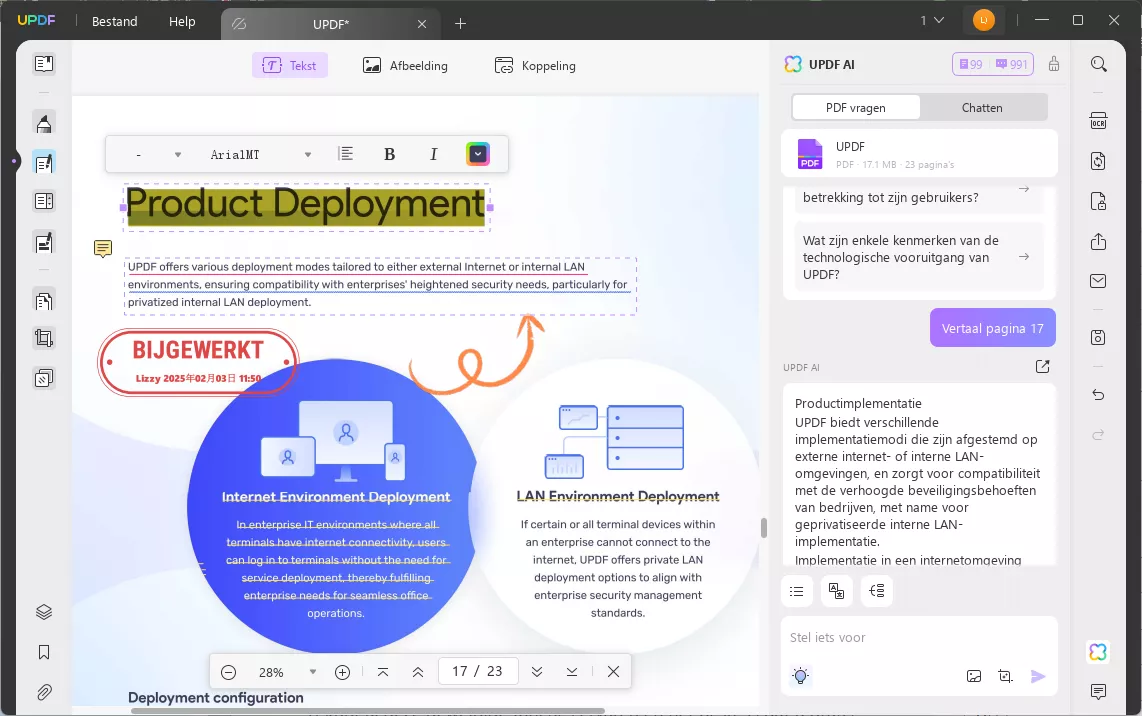Open the text alignment options
This screenshot has height=716, width=1142.
pos(346,154)
